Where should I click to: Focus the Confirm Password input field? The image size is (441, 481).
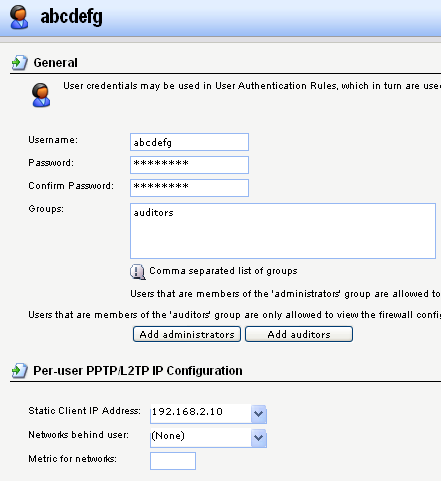[189, 188]
